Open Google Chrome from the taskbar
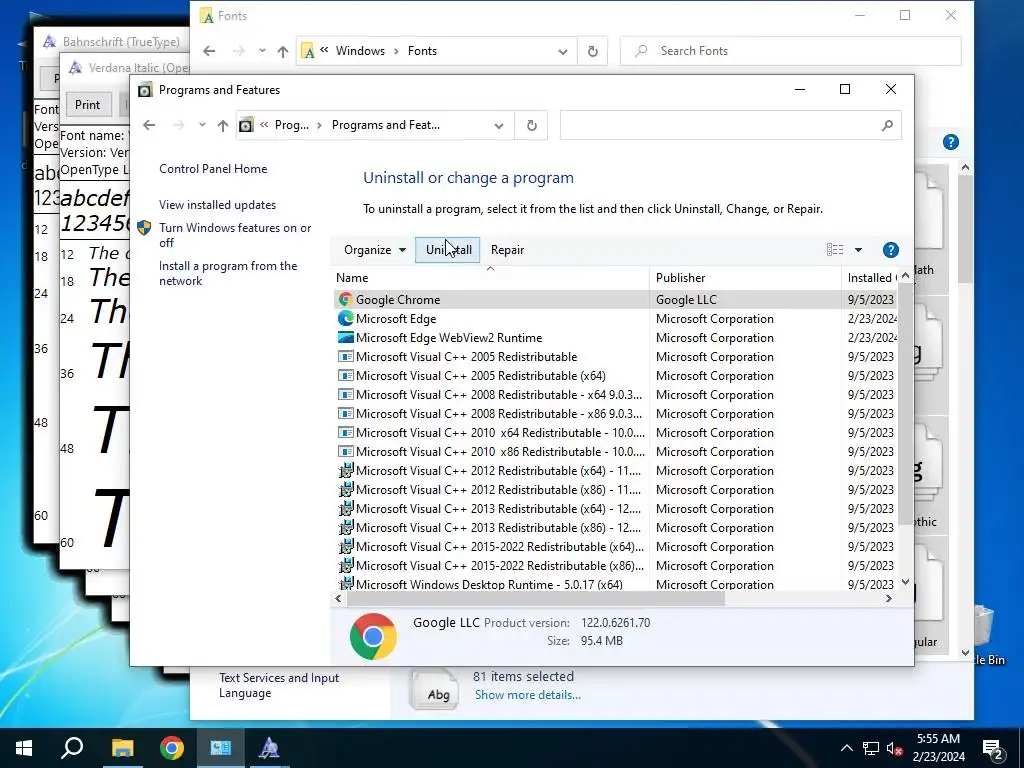 coord(172,748)
